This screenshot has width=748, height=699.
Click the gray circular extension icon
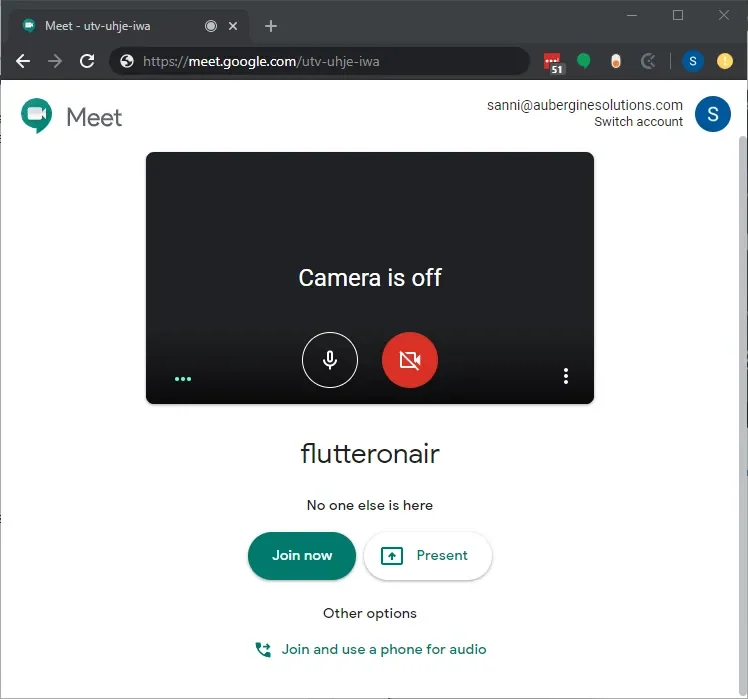coord(648,61)
